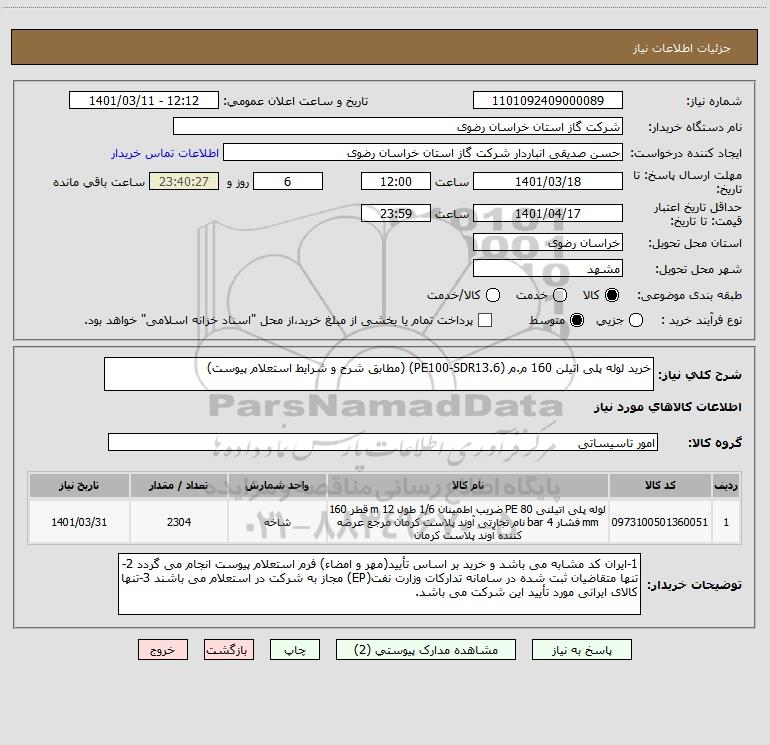Click the تعداد / مقدار column header
Screen dimensions: 770x745
[179, 485]
